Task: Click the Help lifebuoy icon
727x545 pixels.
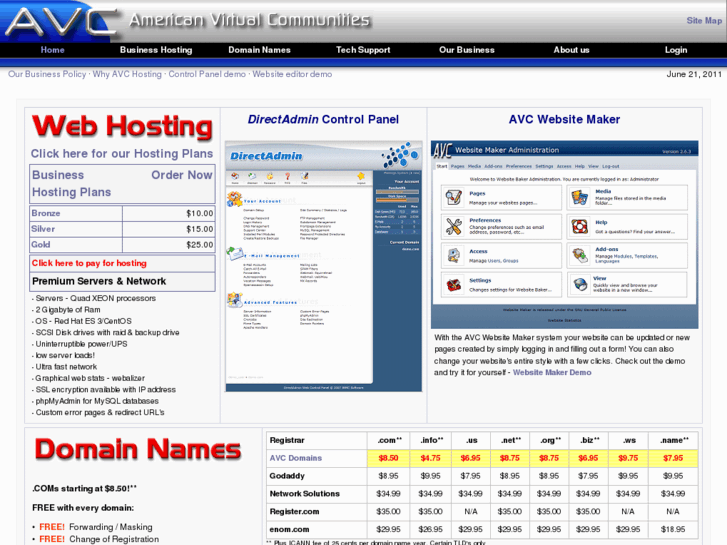Action: tap(579, 226)
